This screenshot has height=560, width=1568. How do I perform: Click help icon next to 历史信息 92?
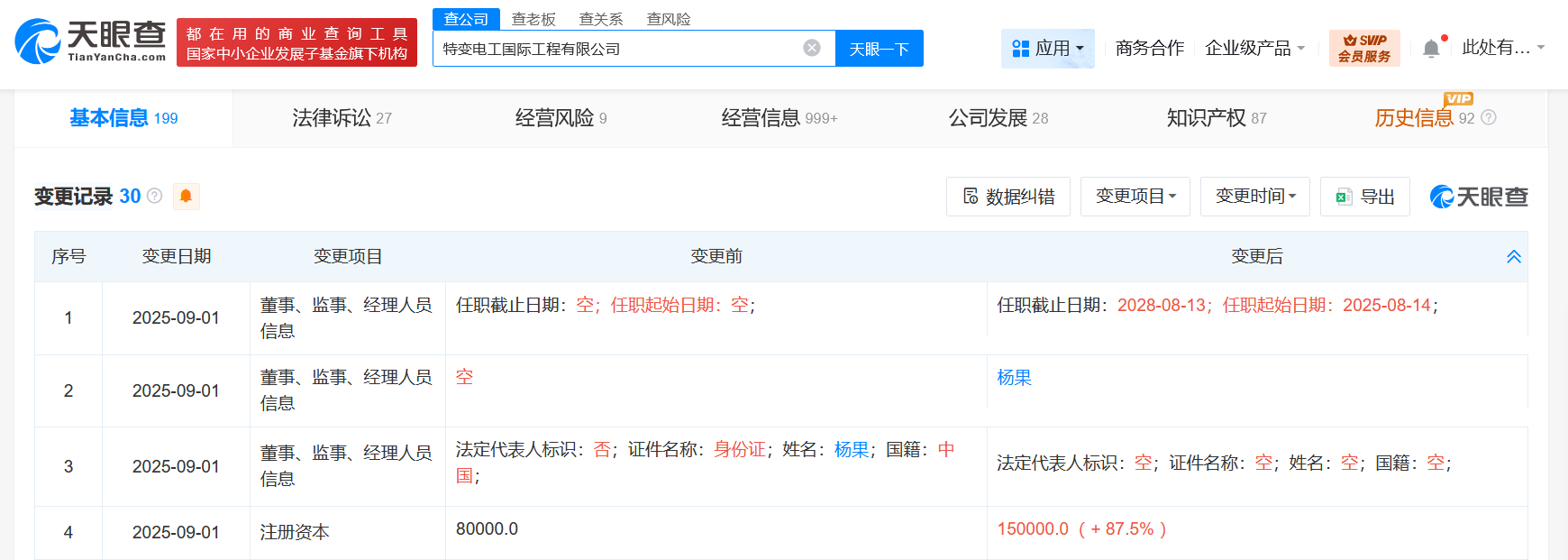point(1489,118)
